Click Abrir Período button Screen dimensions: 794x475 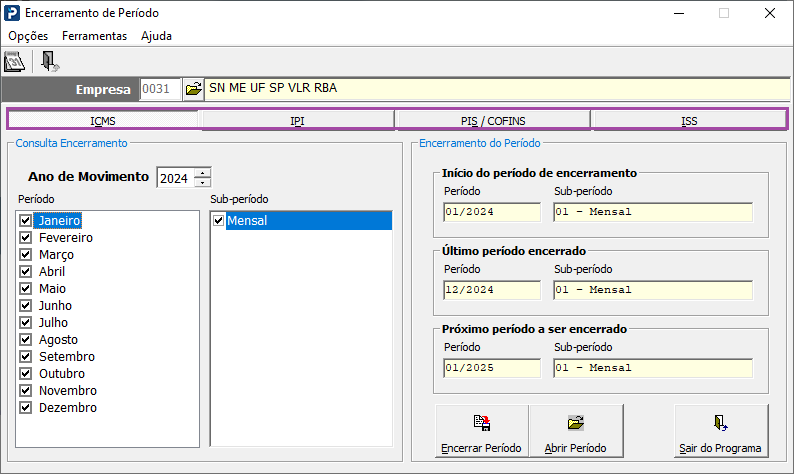pos(576,431)
